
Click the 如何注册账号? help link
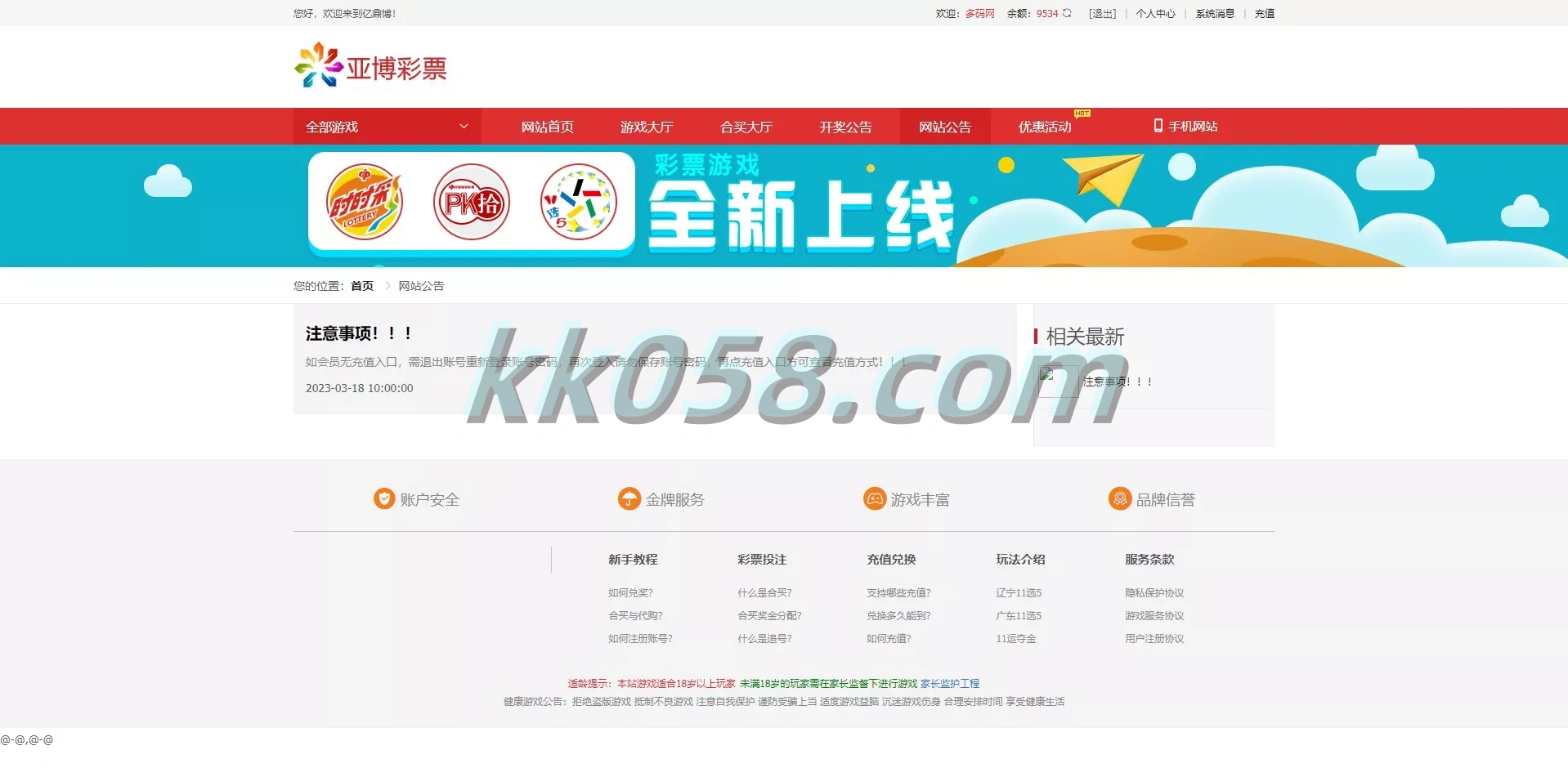640,639
